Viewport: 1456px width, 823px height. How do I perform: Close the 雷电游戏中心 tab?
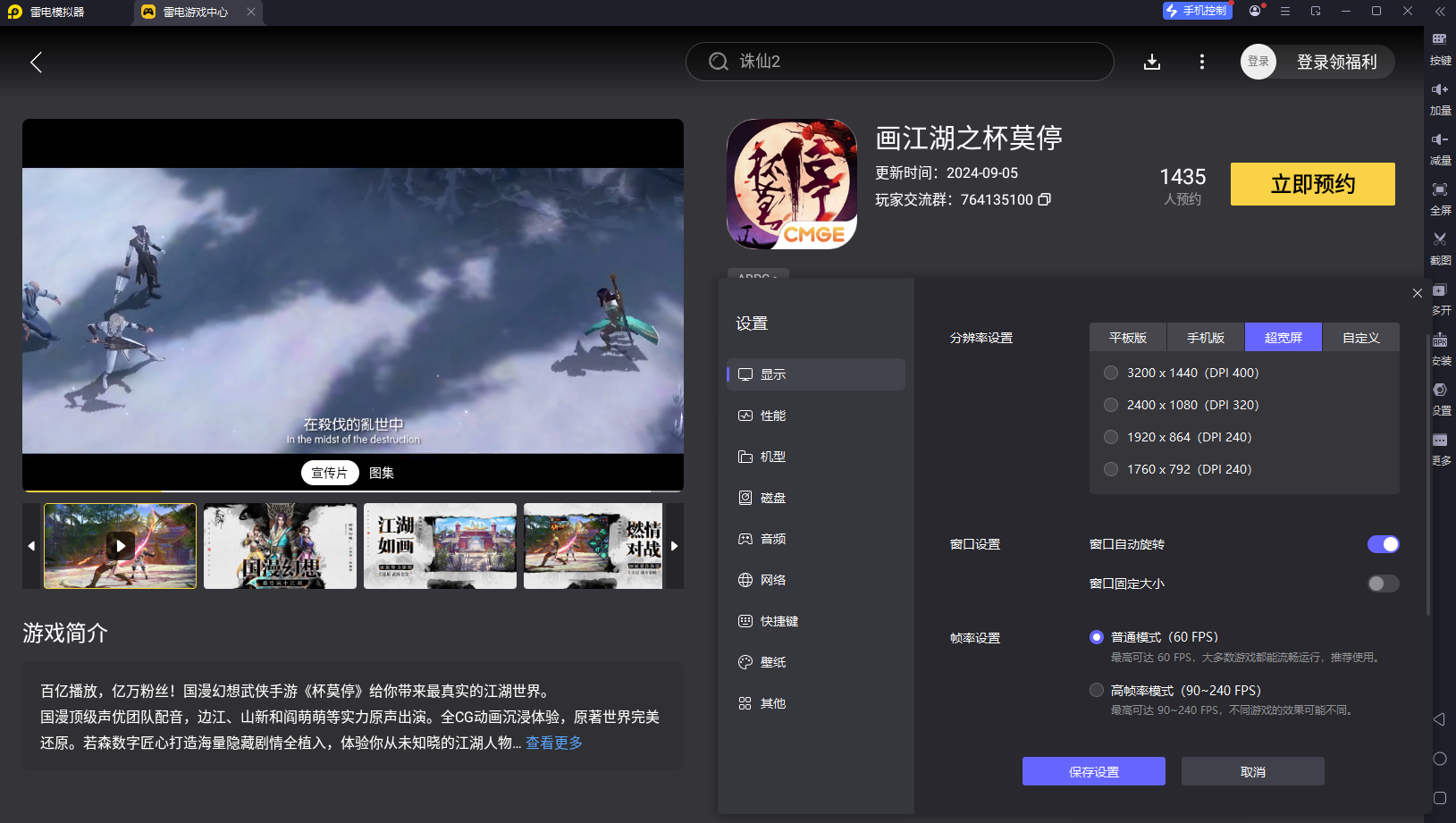pyautogui.click(x=251, y=12)
